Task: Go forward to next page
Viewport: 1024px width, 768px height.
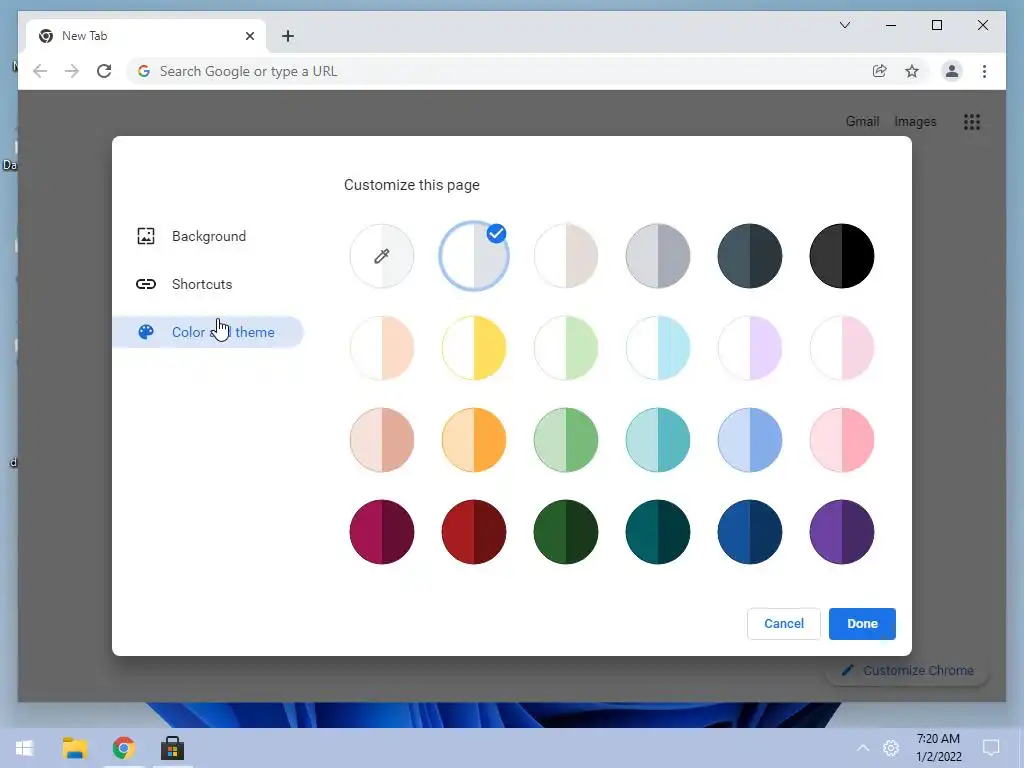Action: (x=72, y=71)
